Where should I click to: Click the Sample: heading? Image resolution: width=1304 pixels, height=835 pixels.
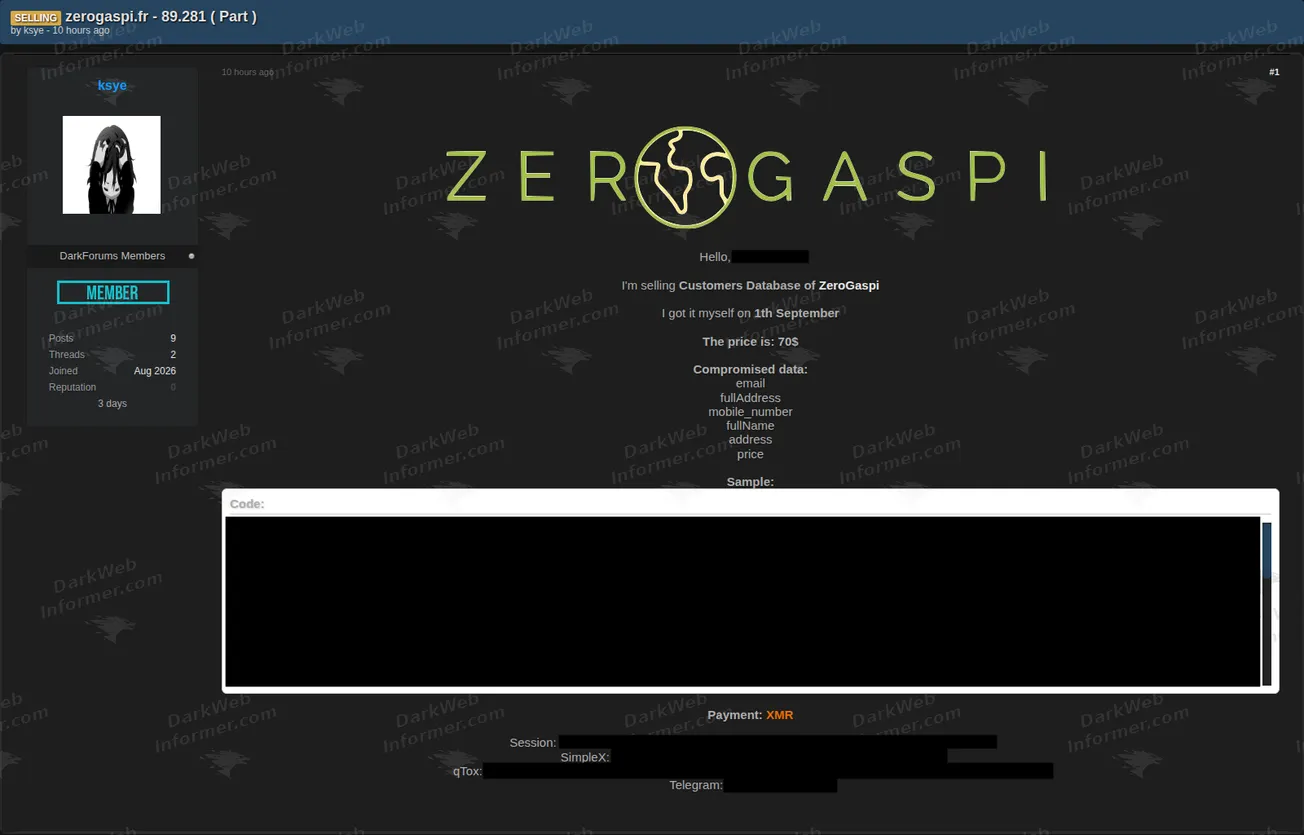click(750, 482)
